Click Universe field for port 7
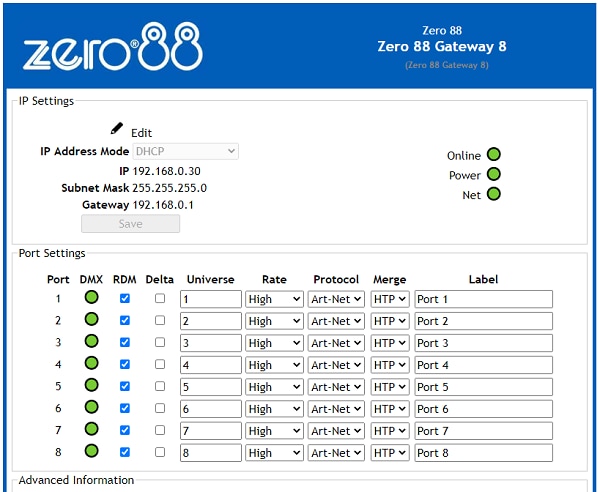Viewport: 600px width, 492px height. [x=211, y=431]
